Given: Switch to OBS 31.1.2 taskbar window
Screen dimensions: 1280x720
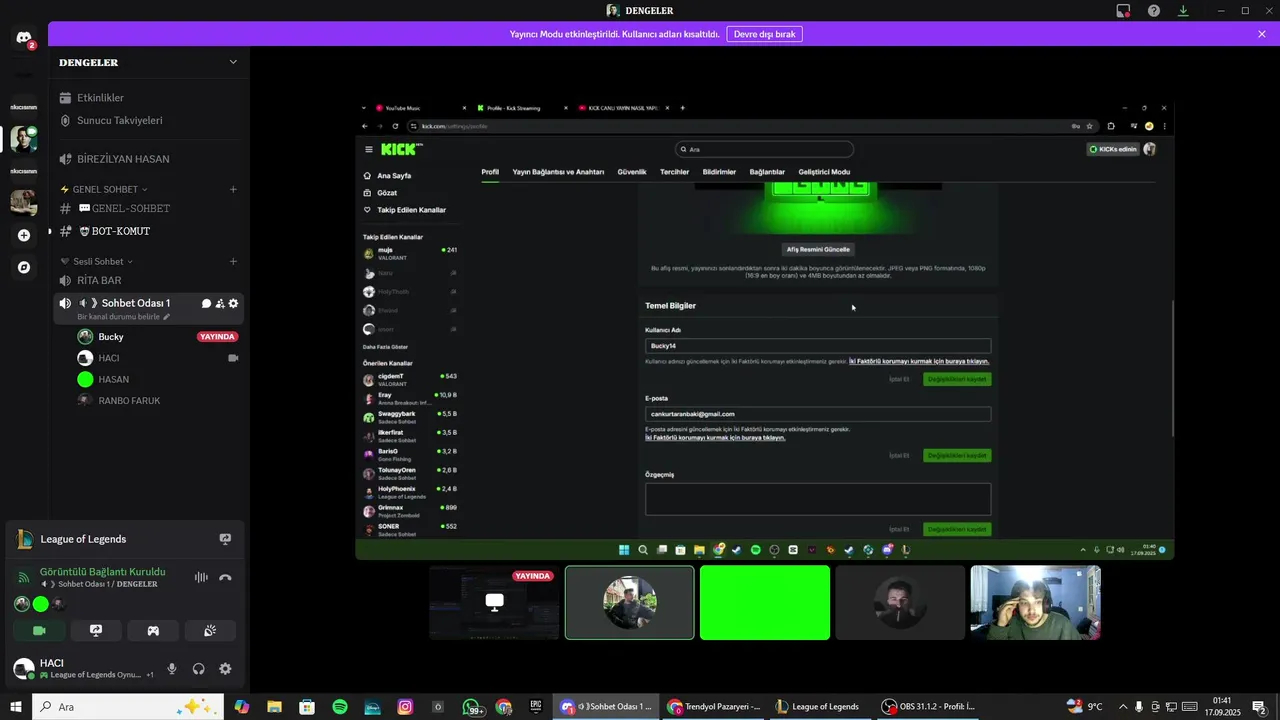Looking at the screenshot, I should click(x=929, y=707).
